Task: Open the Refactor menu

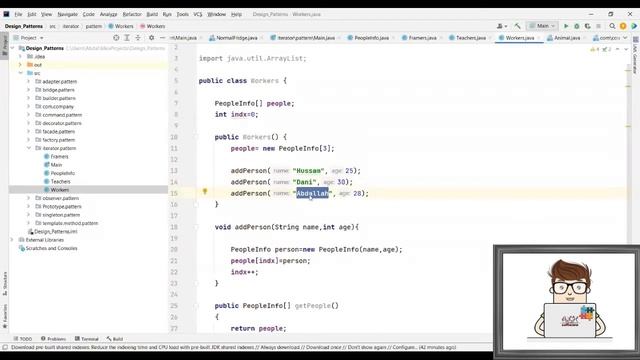Action: [132, 14]
